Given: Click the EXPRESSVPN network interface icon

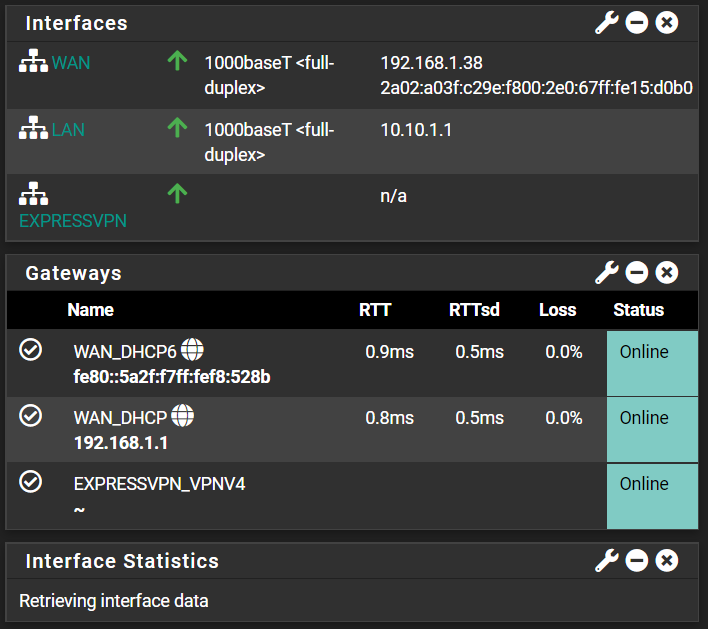Looking at the screenshot, I should coord(33,194).
